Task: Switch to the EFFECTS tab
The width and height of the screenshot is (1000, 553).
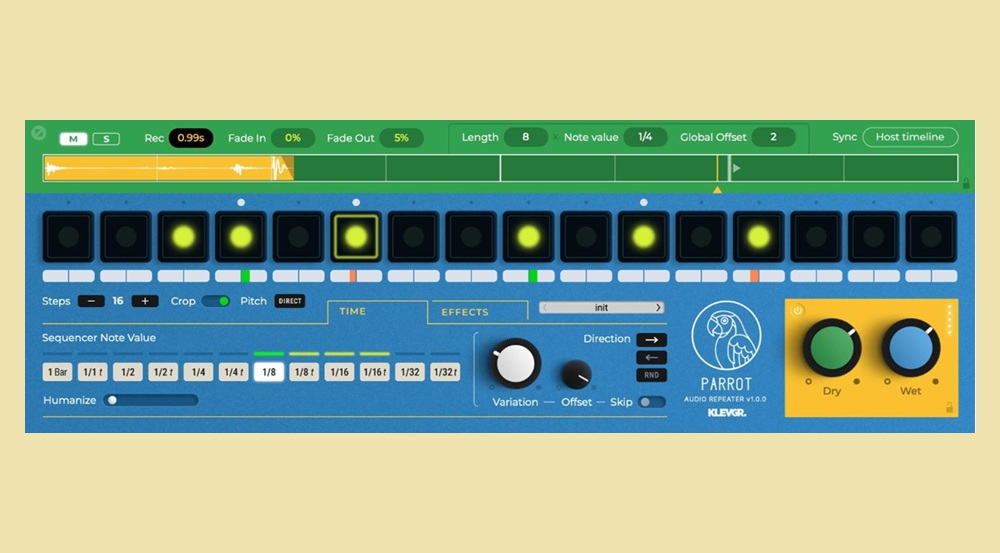Action: click(x=465, y=312)
